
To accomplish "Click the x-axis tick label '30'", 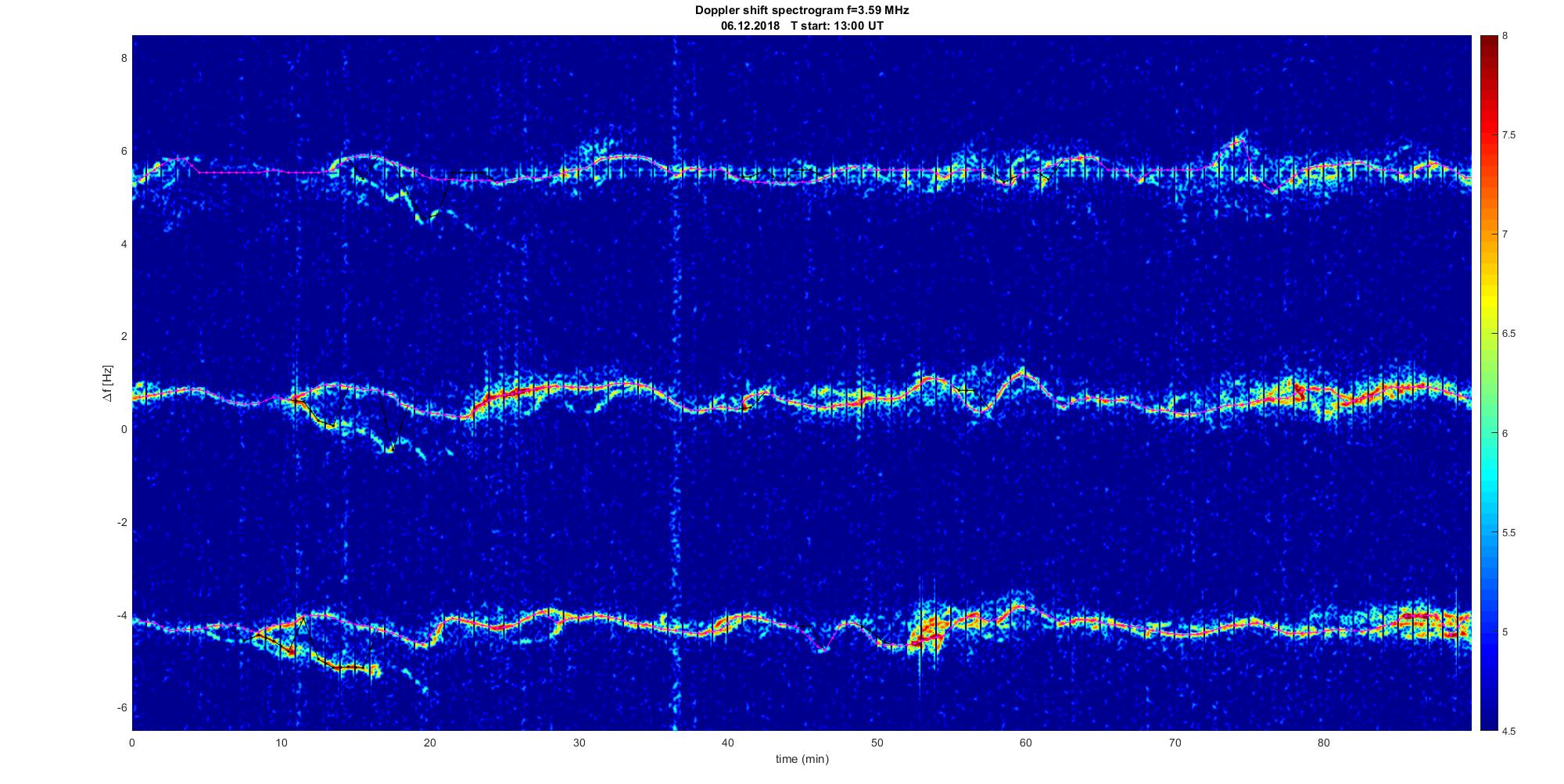I will point(579,743).
